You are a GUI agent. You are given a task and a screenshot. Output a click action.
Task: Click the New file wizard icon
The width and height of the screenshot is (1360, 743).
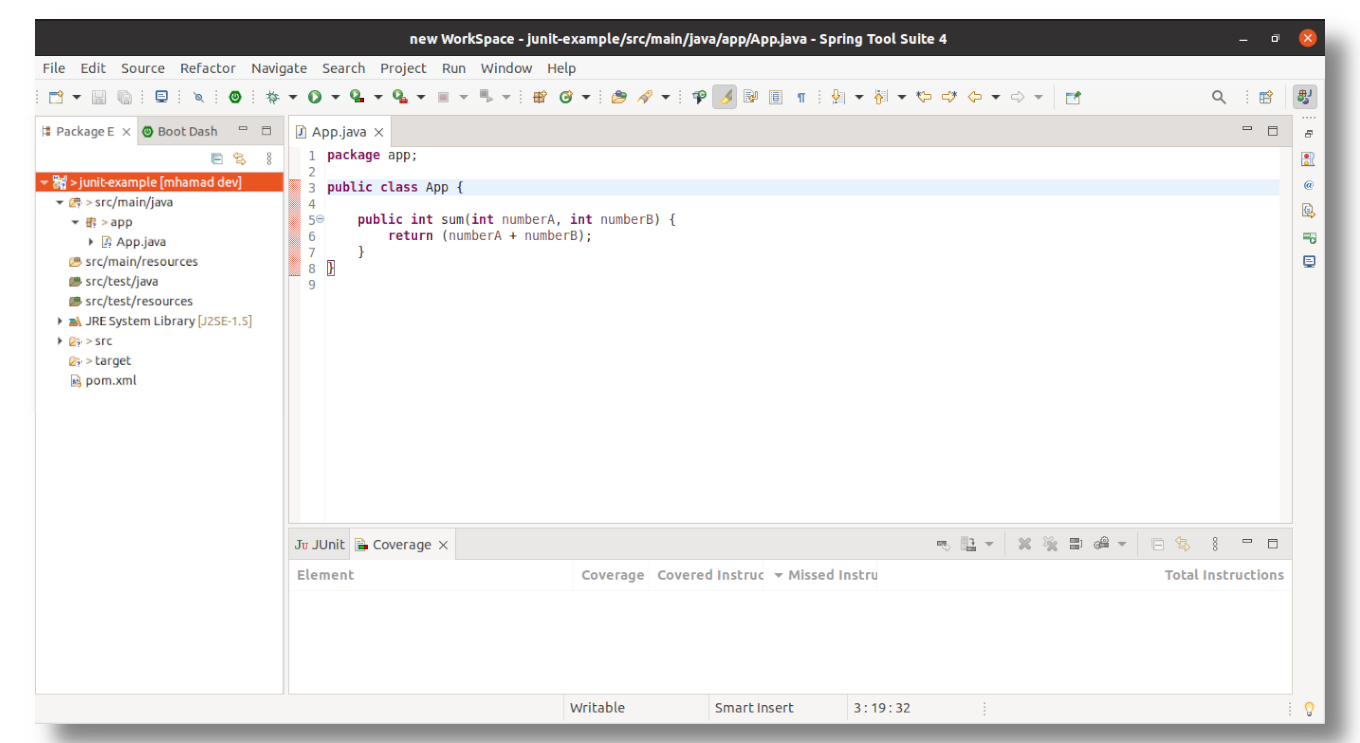[56, 97]
